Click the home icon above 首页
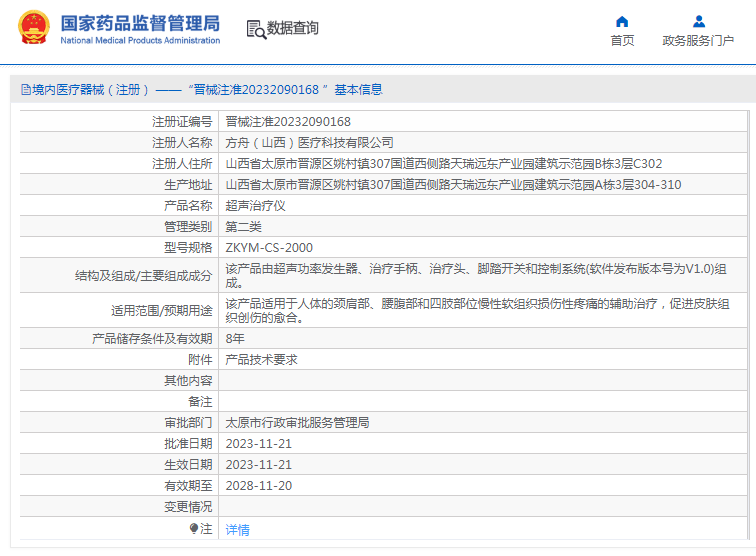Viewport: 756px width, 556px height. (x=622, y=21)
